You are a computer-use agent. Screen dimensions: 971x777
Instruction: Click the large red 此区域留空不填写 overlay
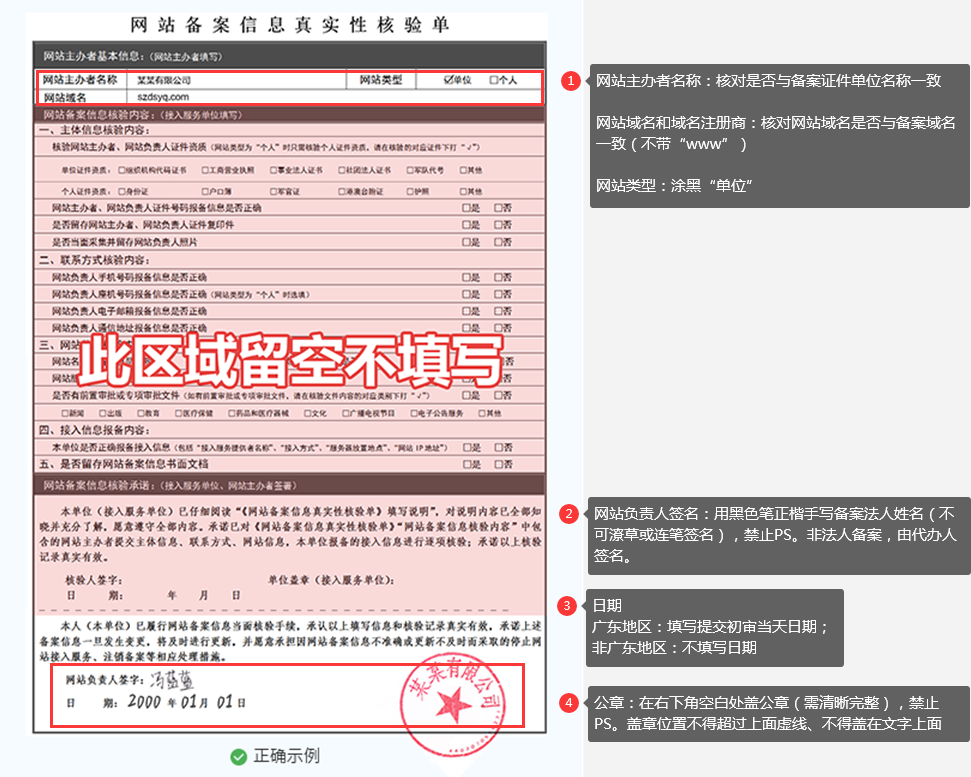click(x=290, y=361)
